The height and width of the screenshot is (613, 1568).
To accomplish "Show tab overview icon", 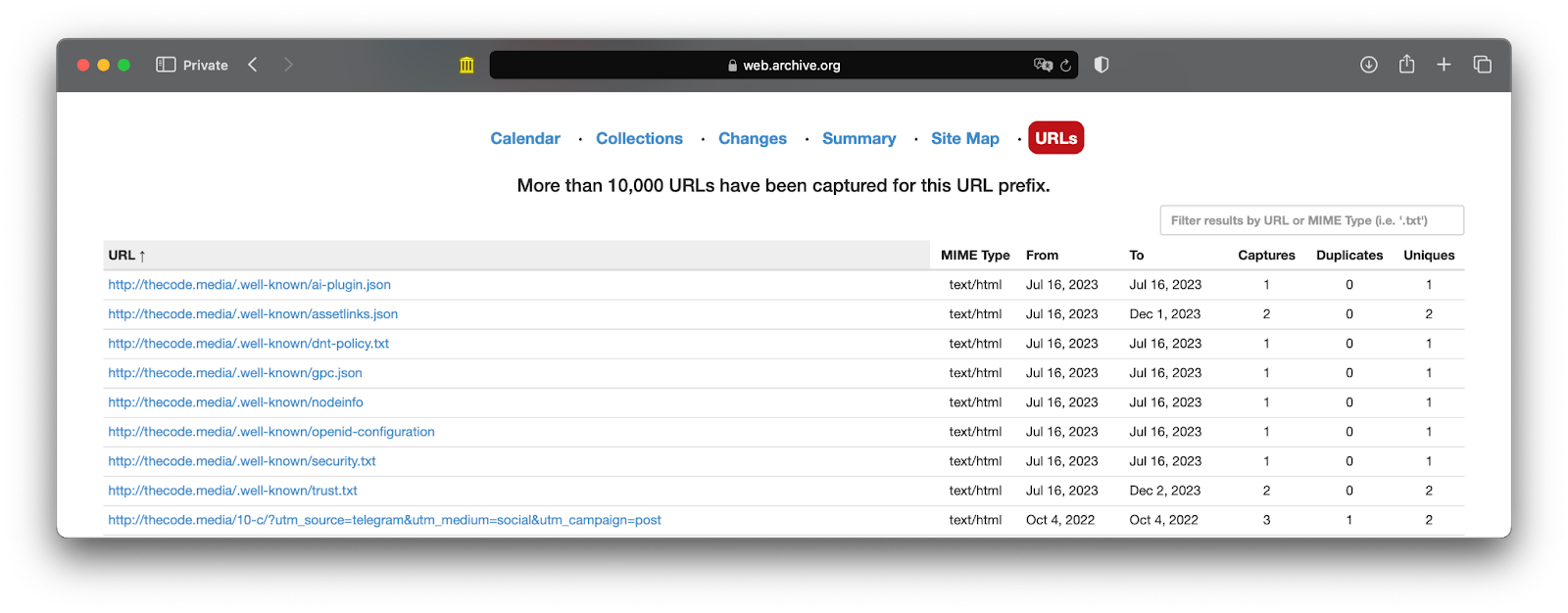I will point(1482,65).
